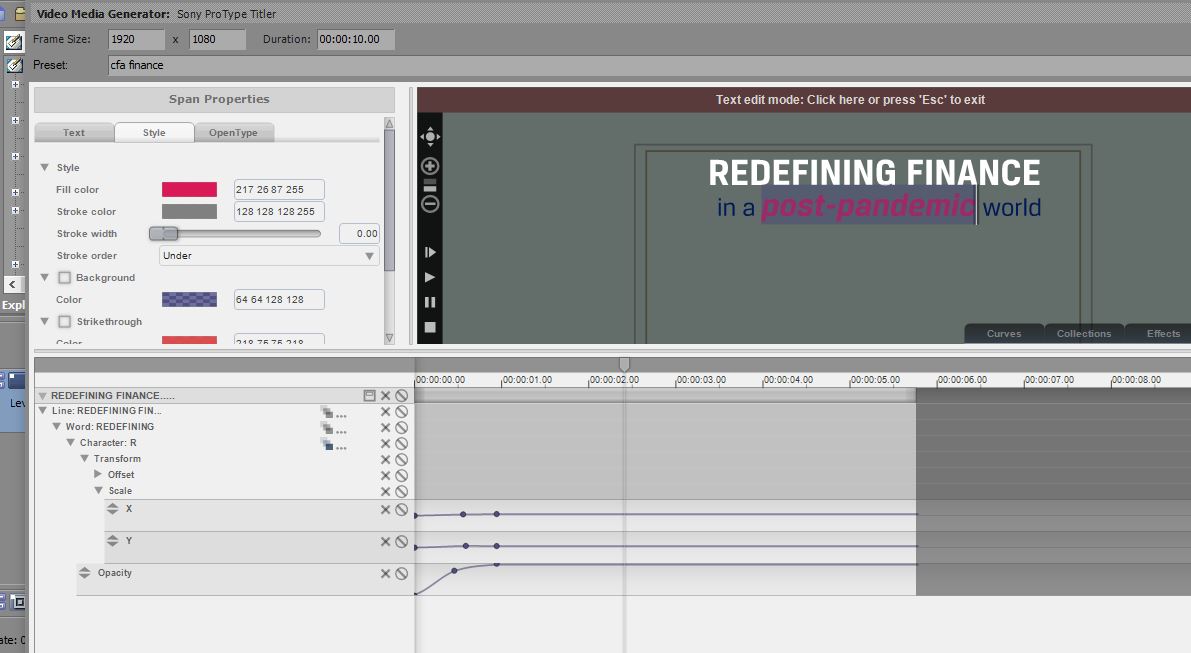Pause the preview playback
1191x653 pixels.
point(430,302)
